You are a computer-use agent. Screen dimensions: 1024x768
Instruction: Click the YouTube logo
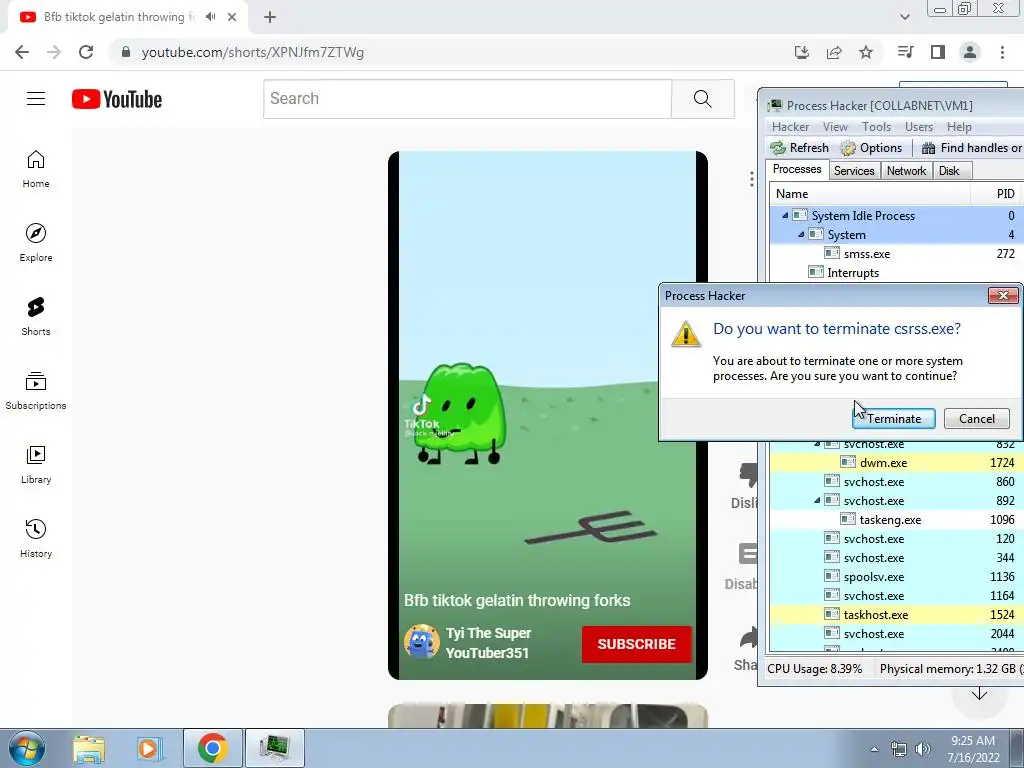(x=117, y=99)
